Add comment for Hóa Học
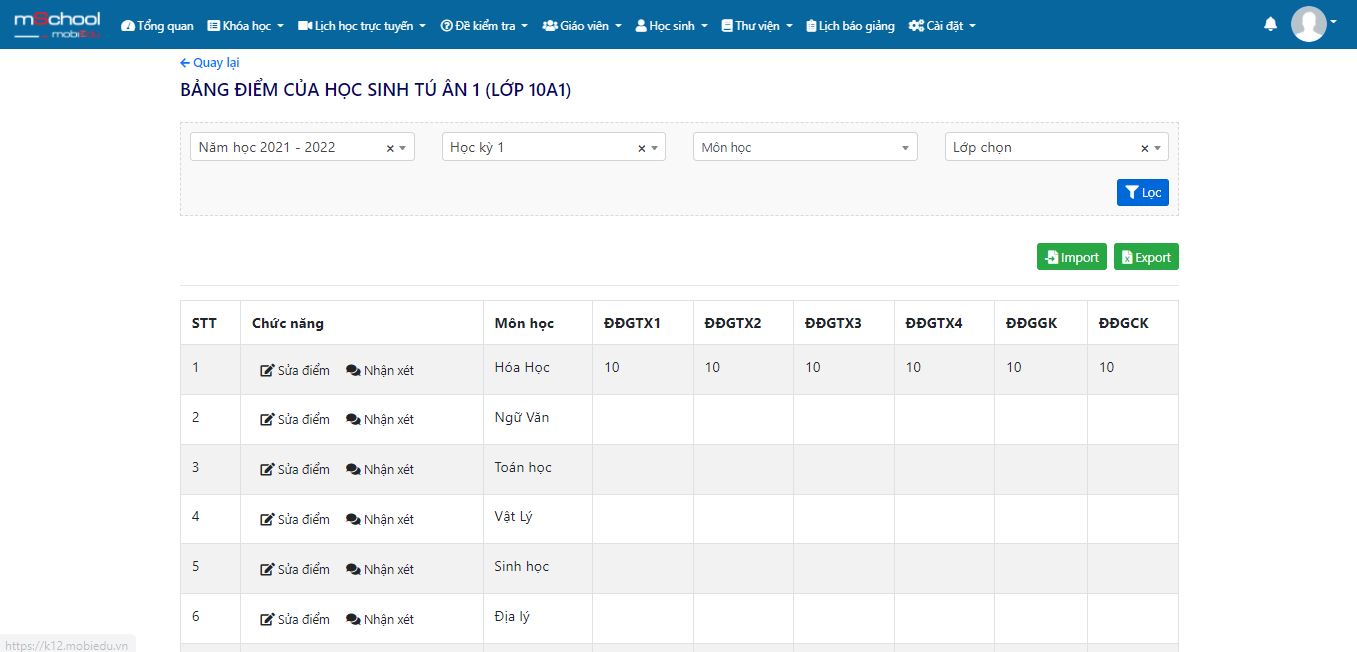This screenshot has width=1357, height=652. click(380, 370)
